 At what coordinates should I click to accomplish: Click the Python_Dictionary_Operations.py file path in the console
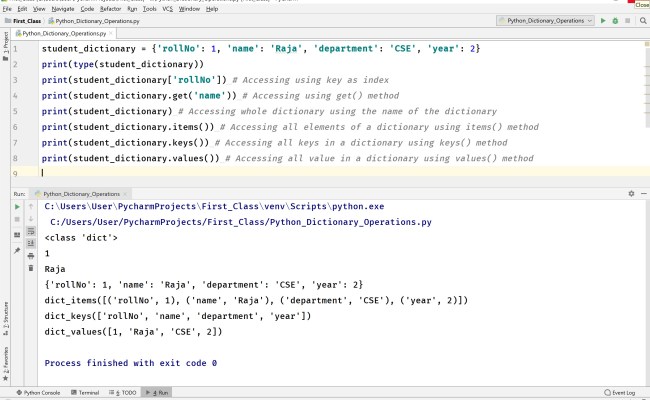[x=241, y=222]
